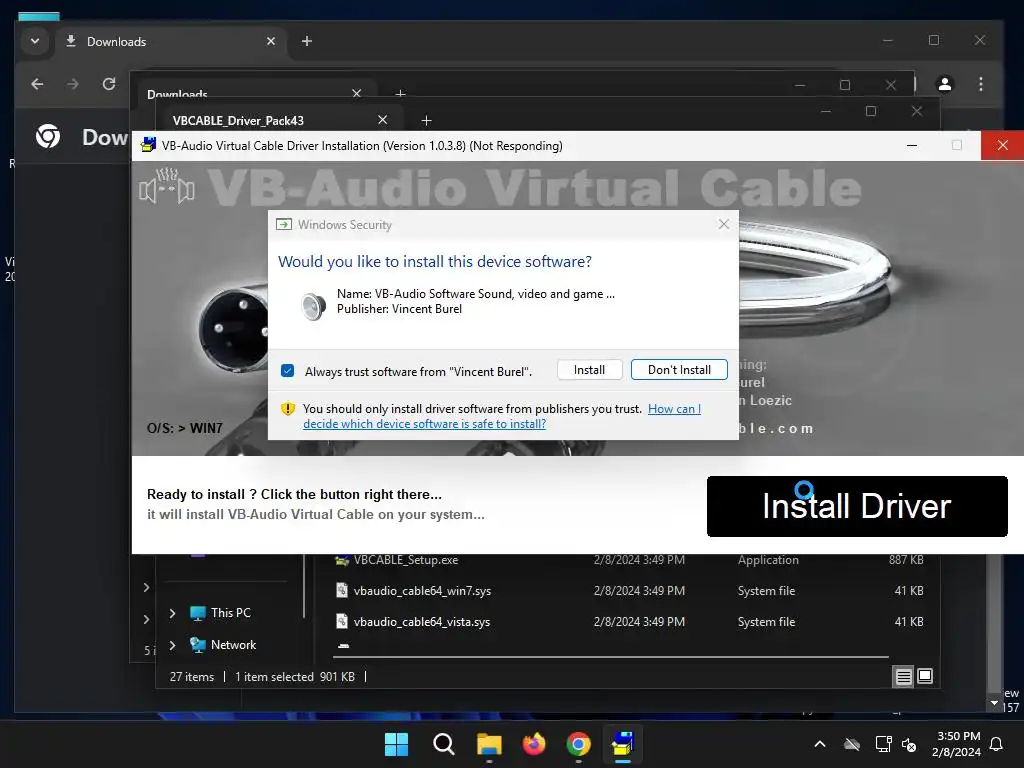The image size is (1024, 768).
Task: Open File Explorer from taskbar
Action: coord(489,744)
